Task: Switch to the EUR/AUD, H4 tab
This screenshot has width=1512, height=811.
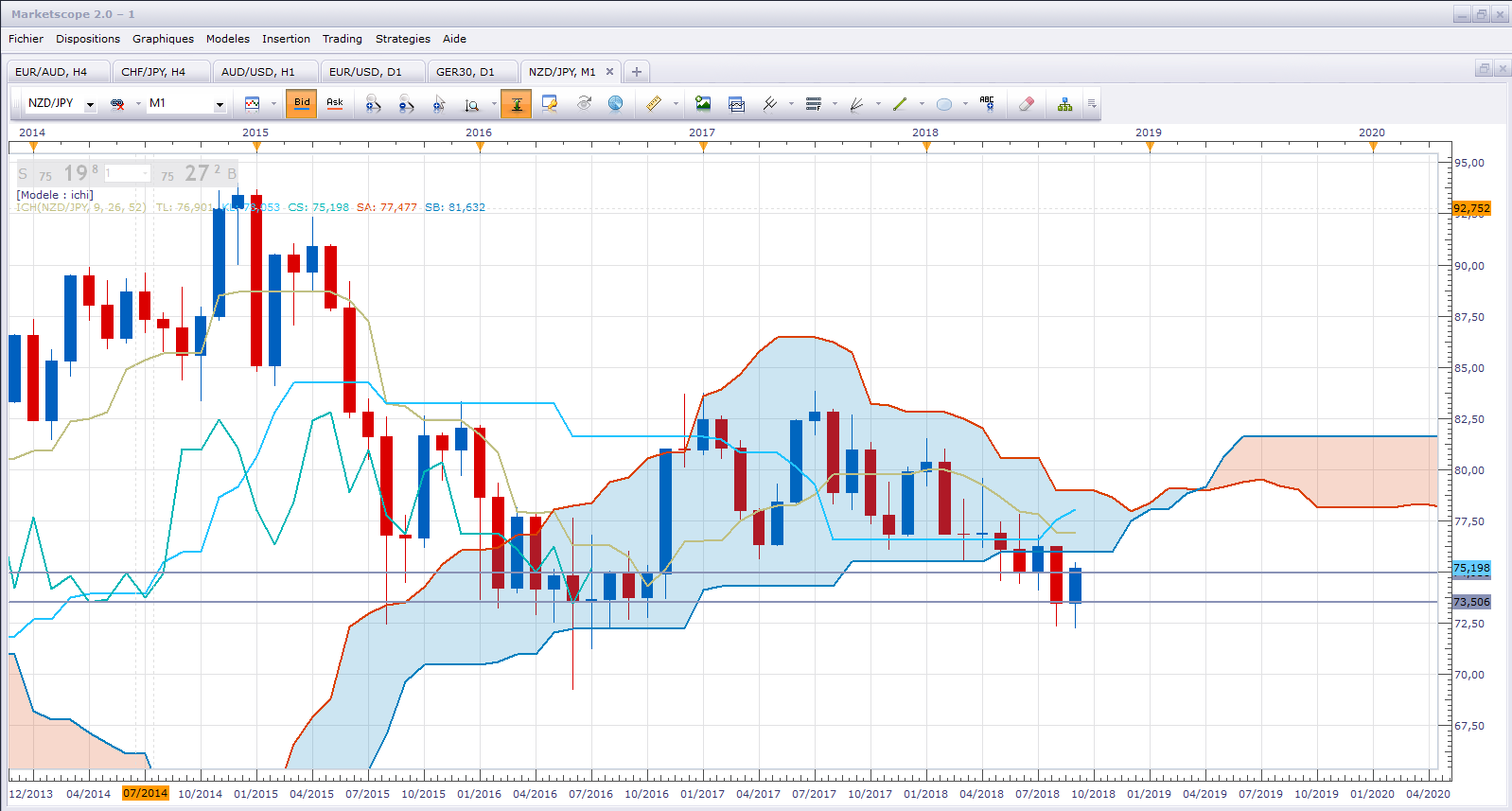Action: [58, 72]
